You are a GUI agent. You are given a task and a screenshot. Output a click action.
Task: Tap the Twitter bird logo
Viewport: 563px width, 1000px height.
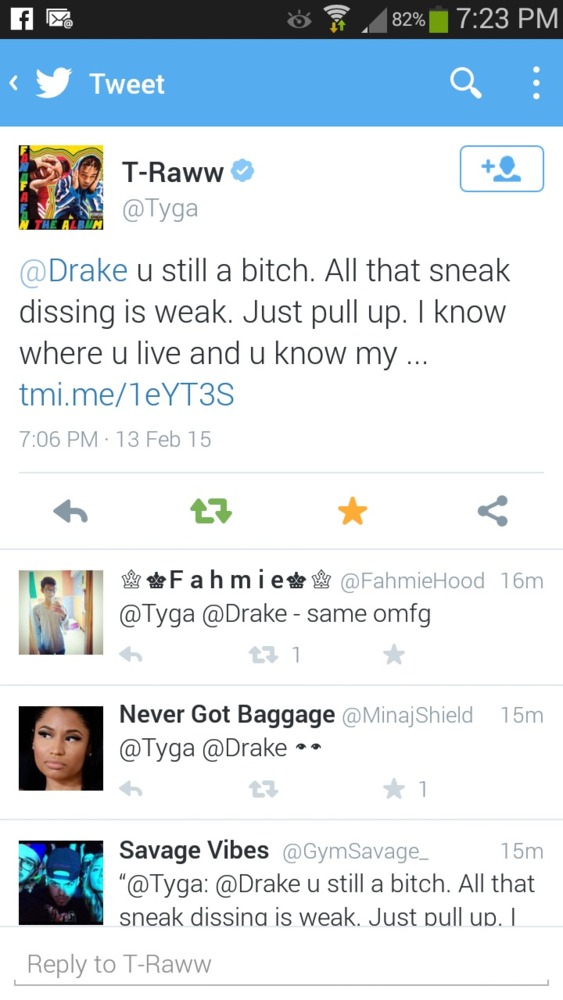pos(54,84)
